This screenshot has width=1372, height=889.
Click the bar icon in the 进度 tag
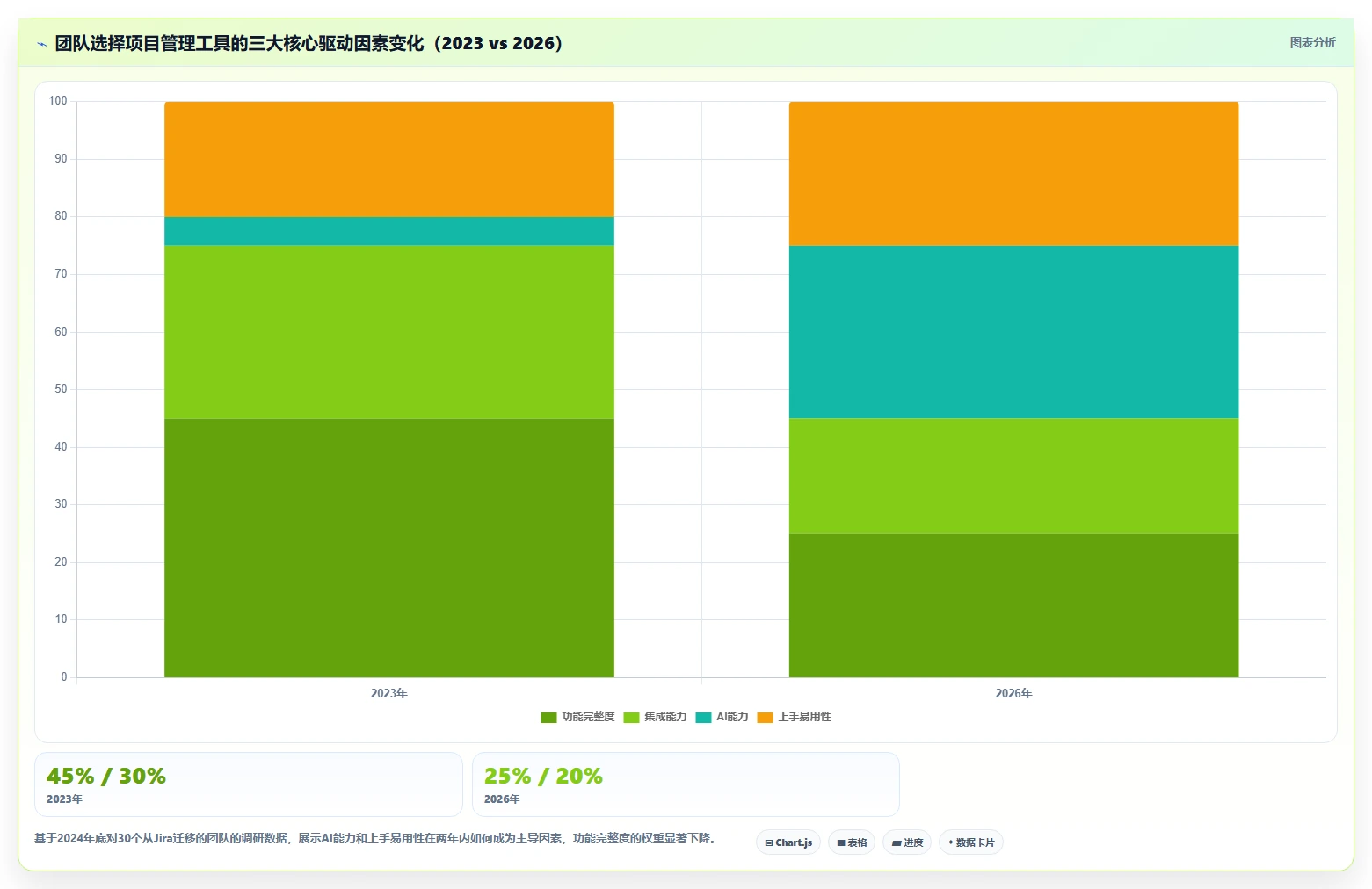point(897,843)
